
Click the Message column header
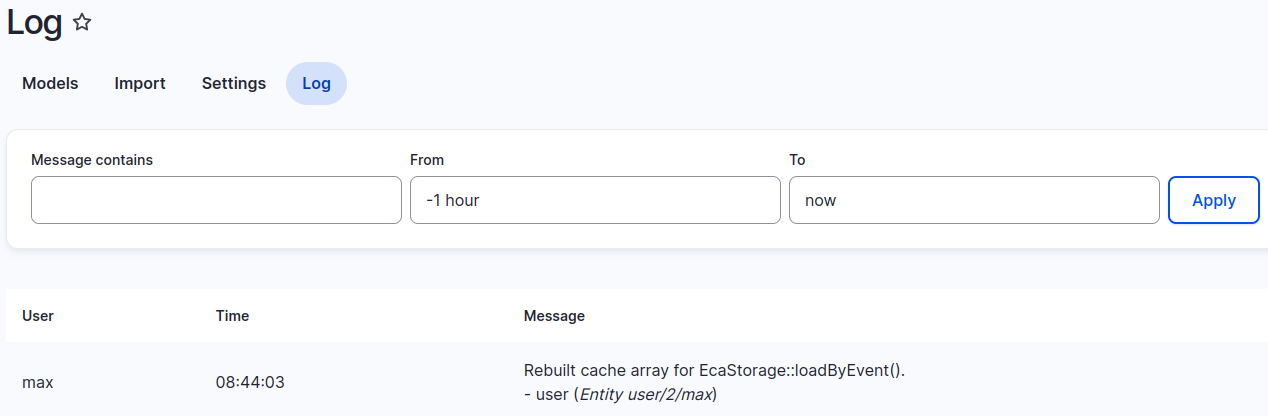(554, 316)
